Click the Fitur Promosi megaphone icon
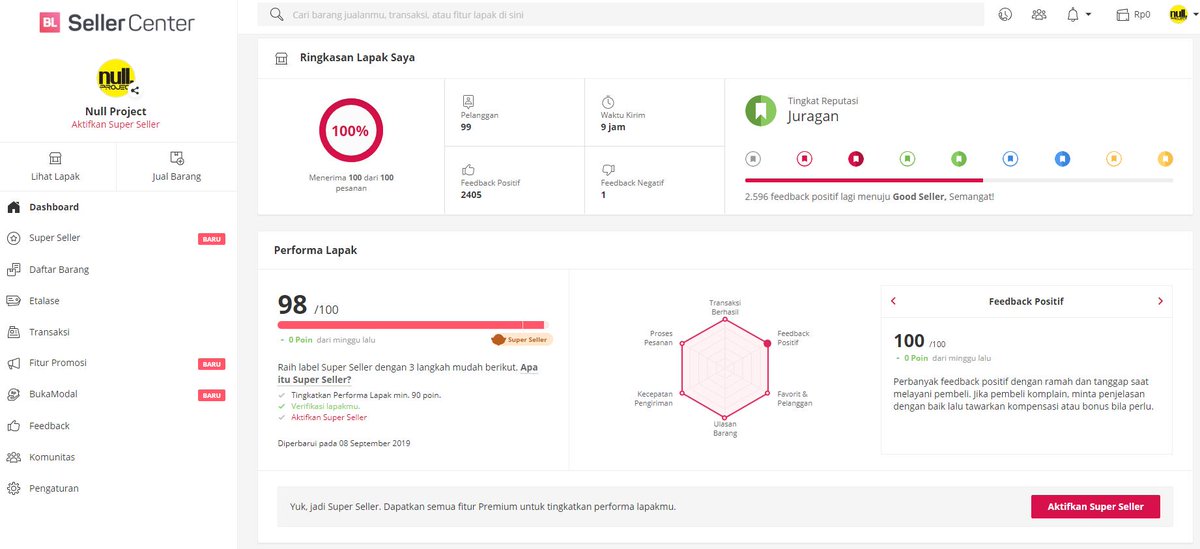The width and height of the screenshot is (1200, 549). click(x=13, y=363)
